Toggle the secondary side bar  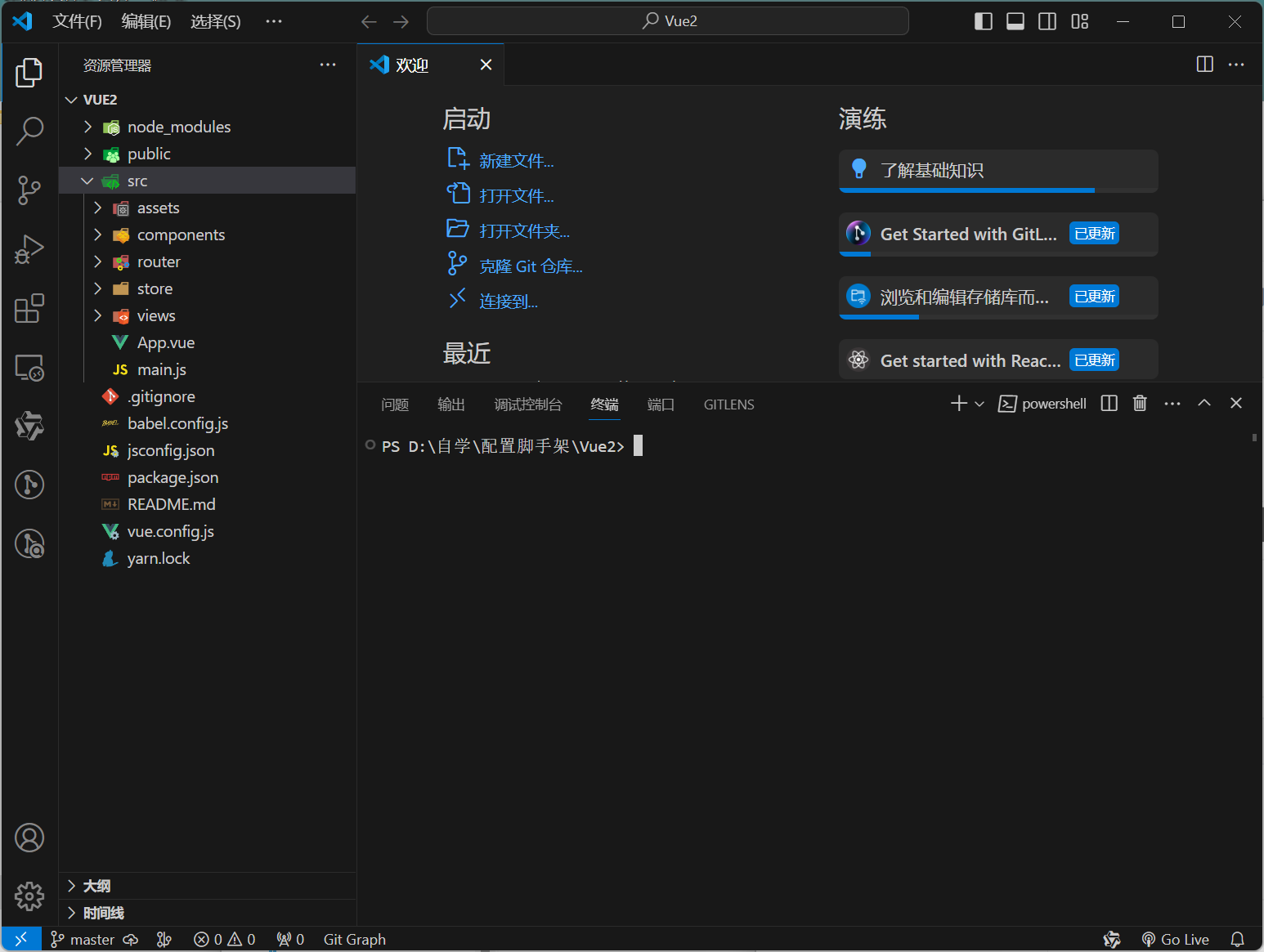point(1047,21)
